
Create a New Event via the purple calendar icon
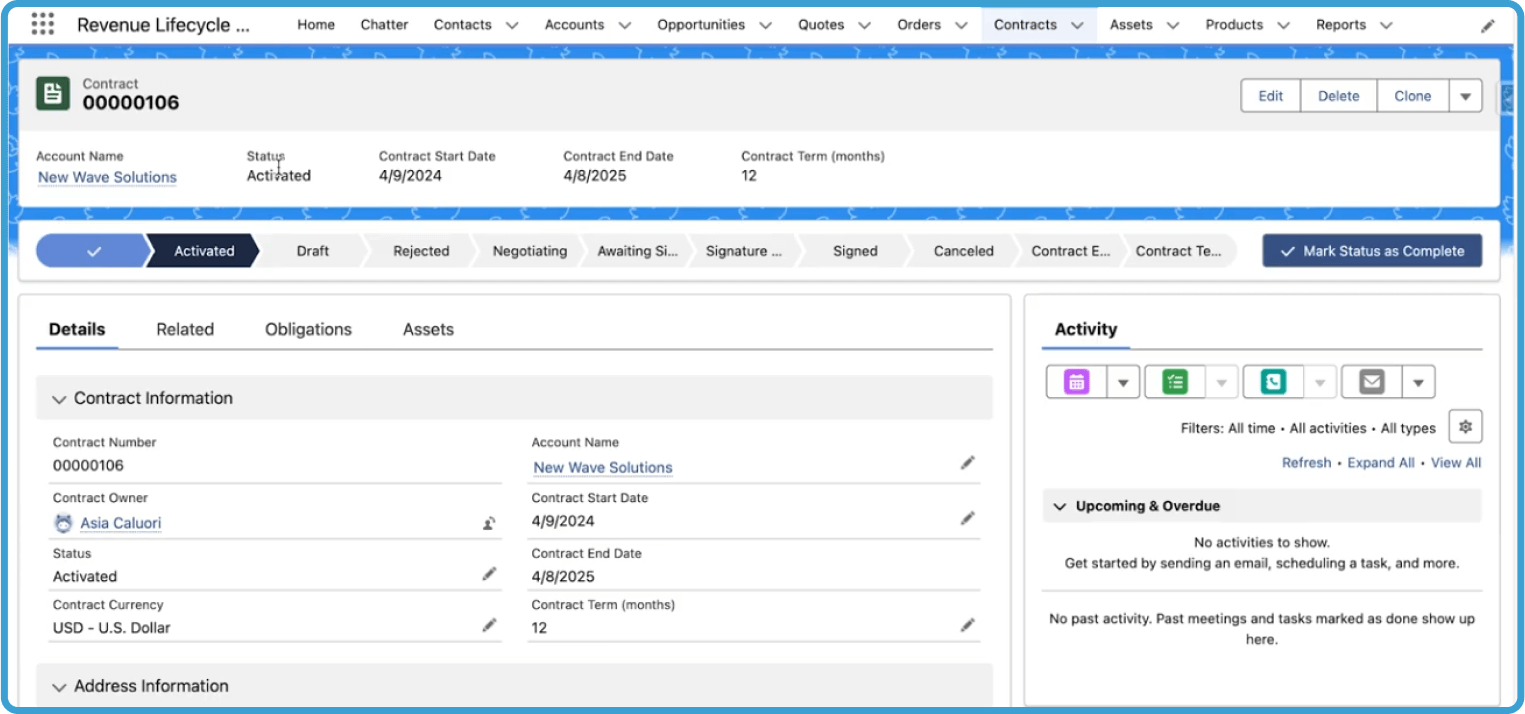pyautogui.click(x=1075, y=381)
